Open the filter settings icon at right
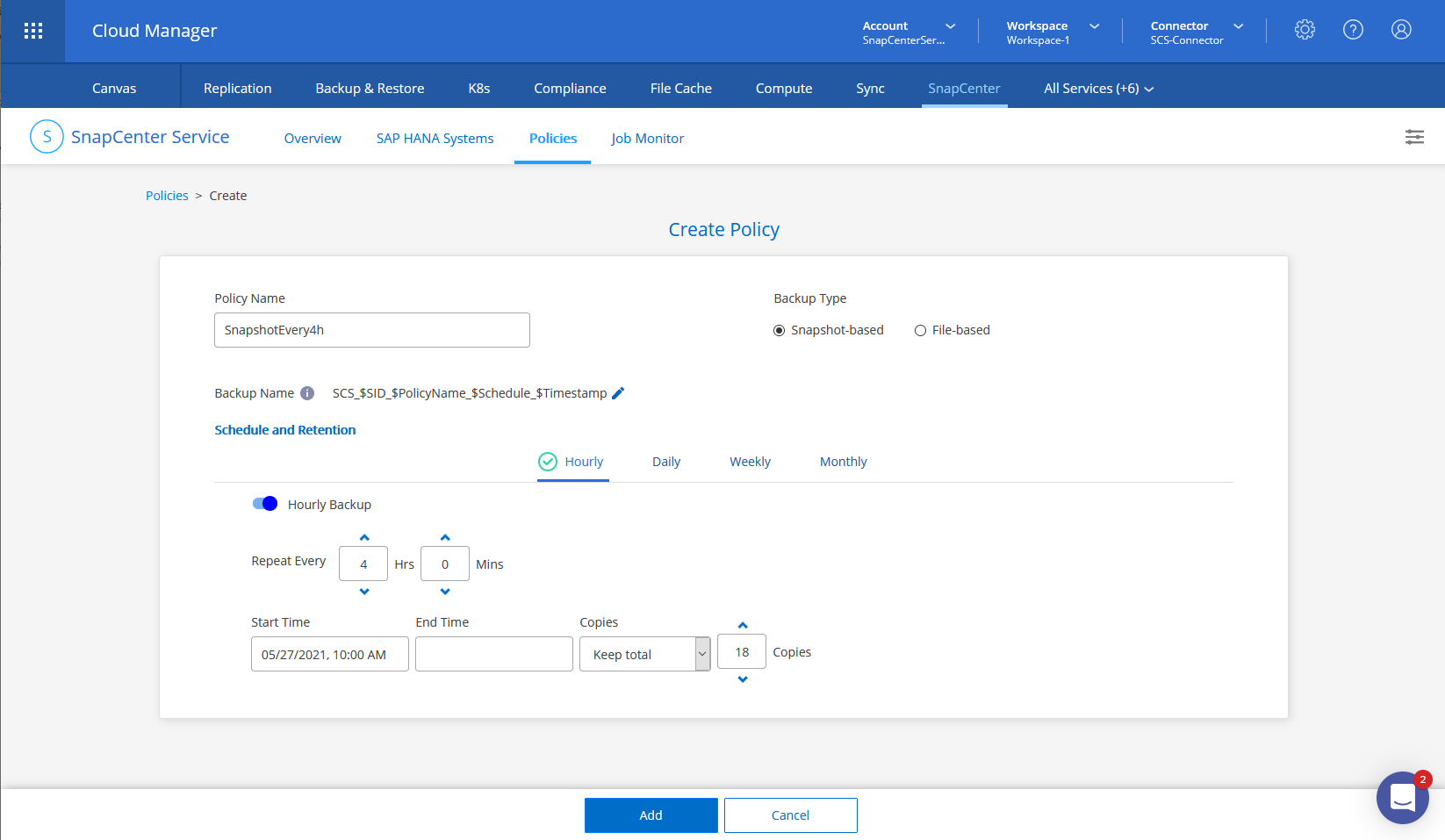1445x840 pixels. point(1414,137)
